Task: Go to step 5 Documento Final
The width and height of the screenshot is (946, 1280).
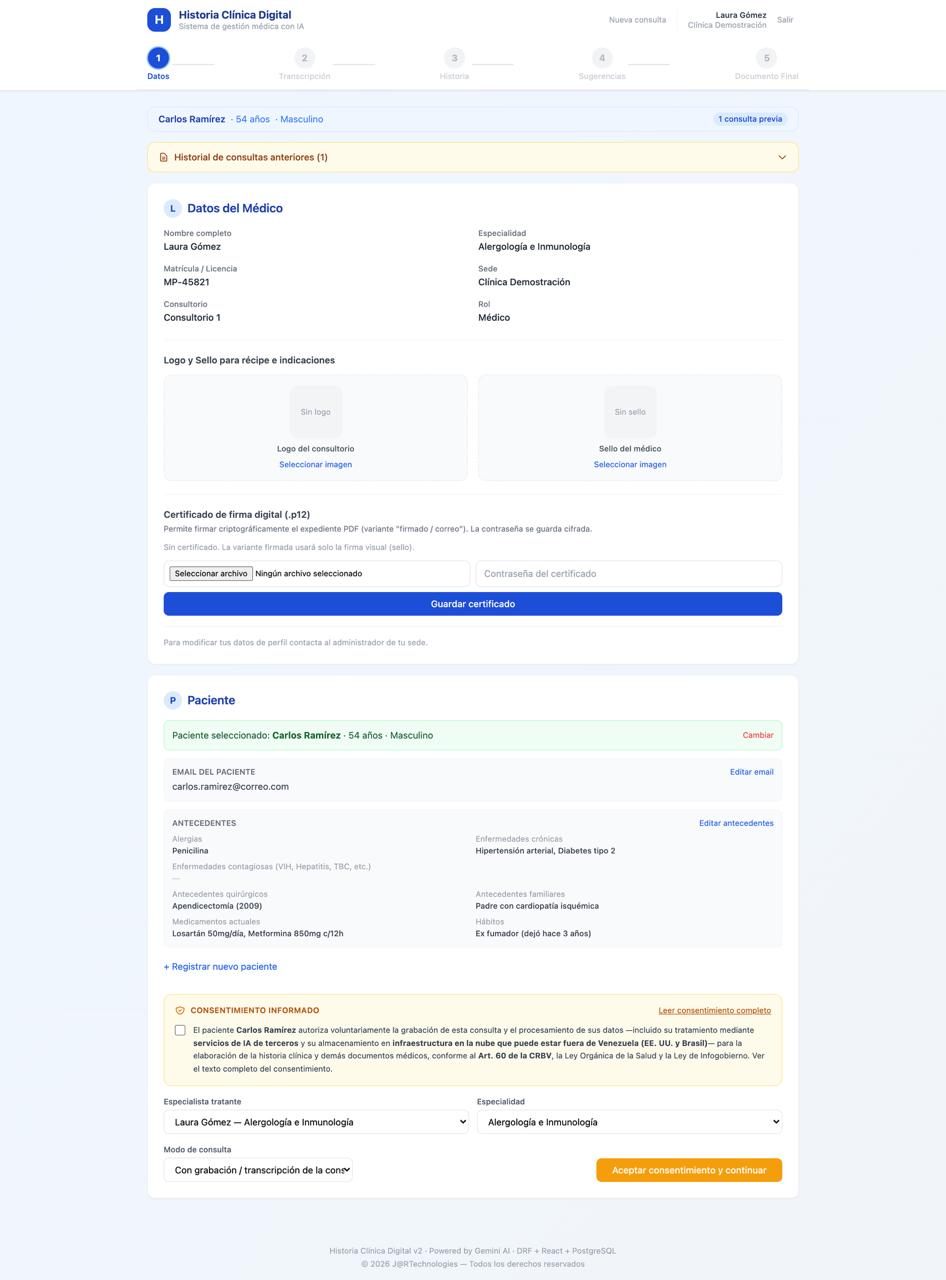Action: click(766, 58)
